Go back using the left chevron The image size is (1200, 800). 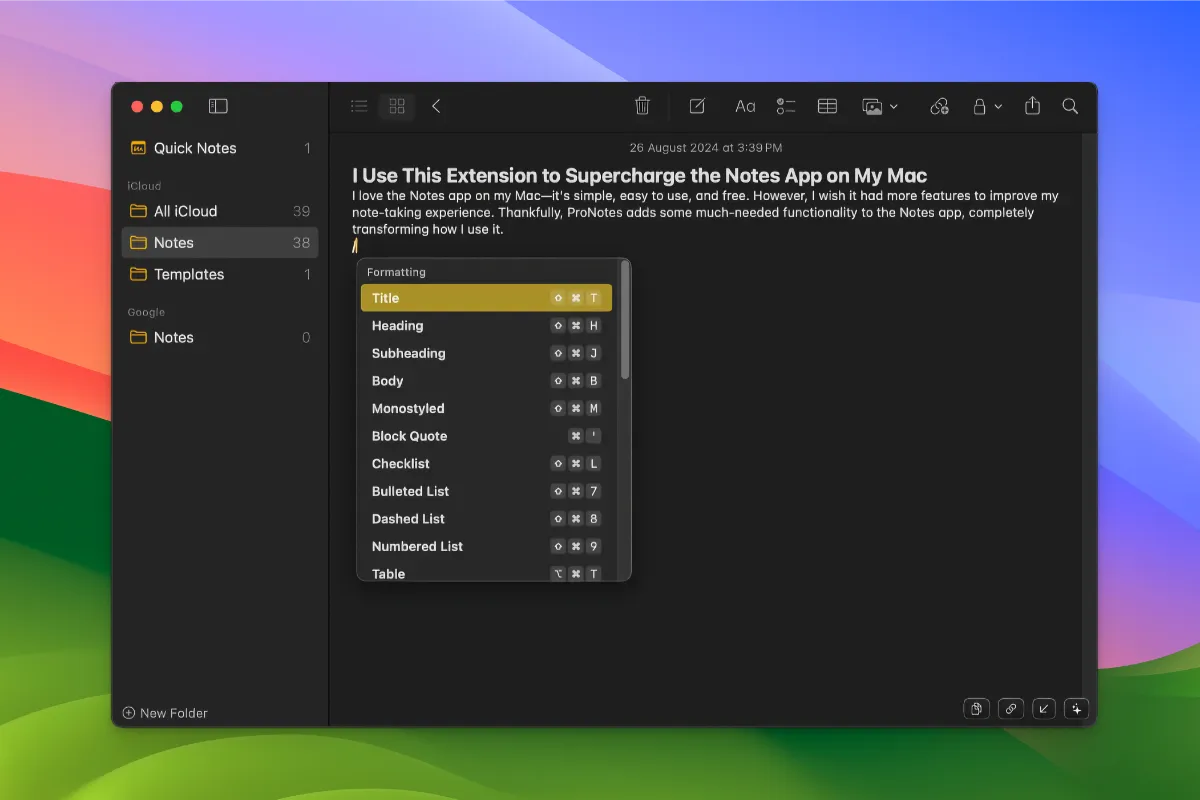point(436,106)
